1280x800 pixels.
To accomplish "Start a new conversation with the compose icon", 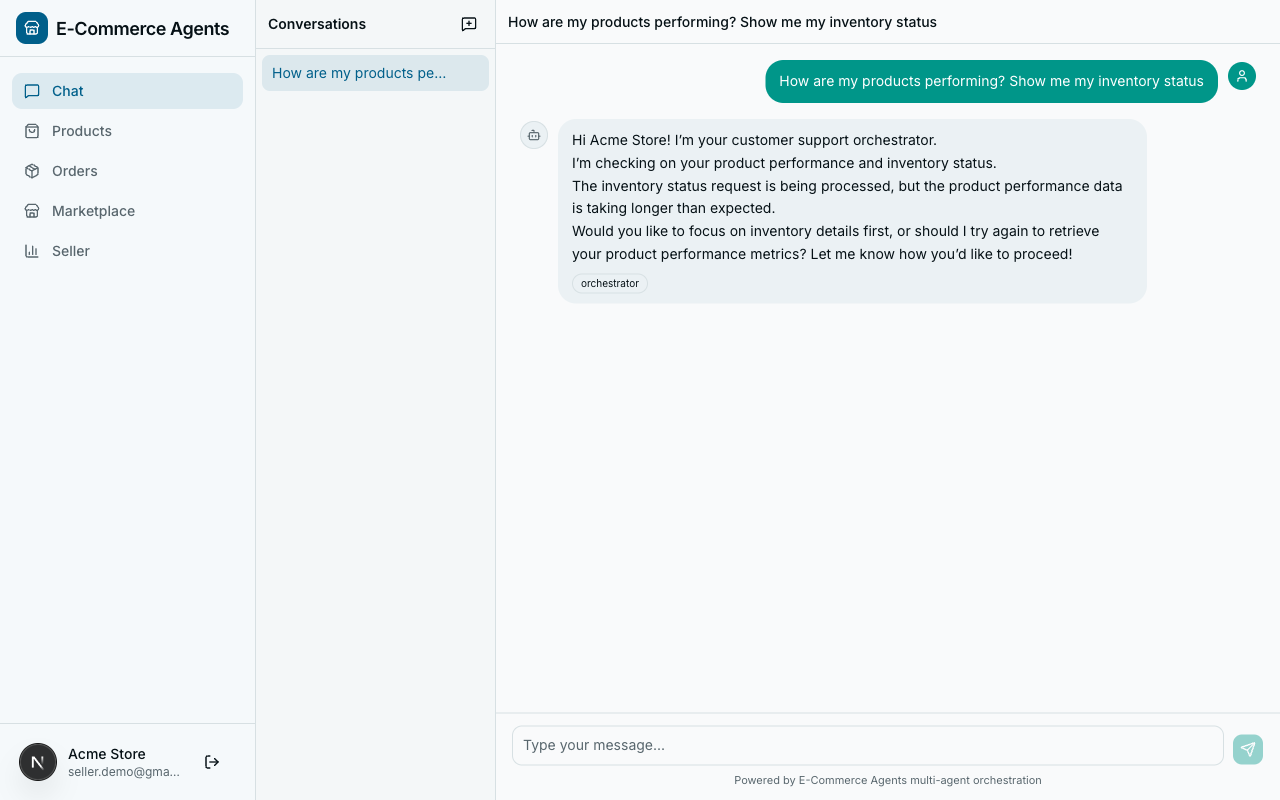I will pyautogui.click(x=468, y=24).
